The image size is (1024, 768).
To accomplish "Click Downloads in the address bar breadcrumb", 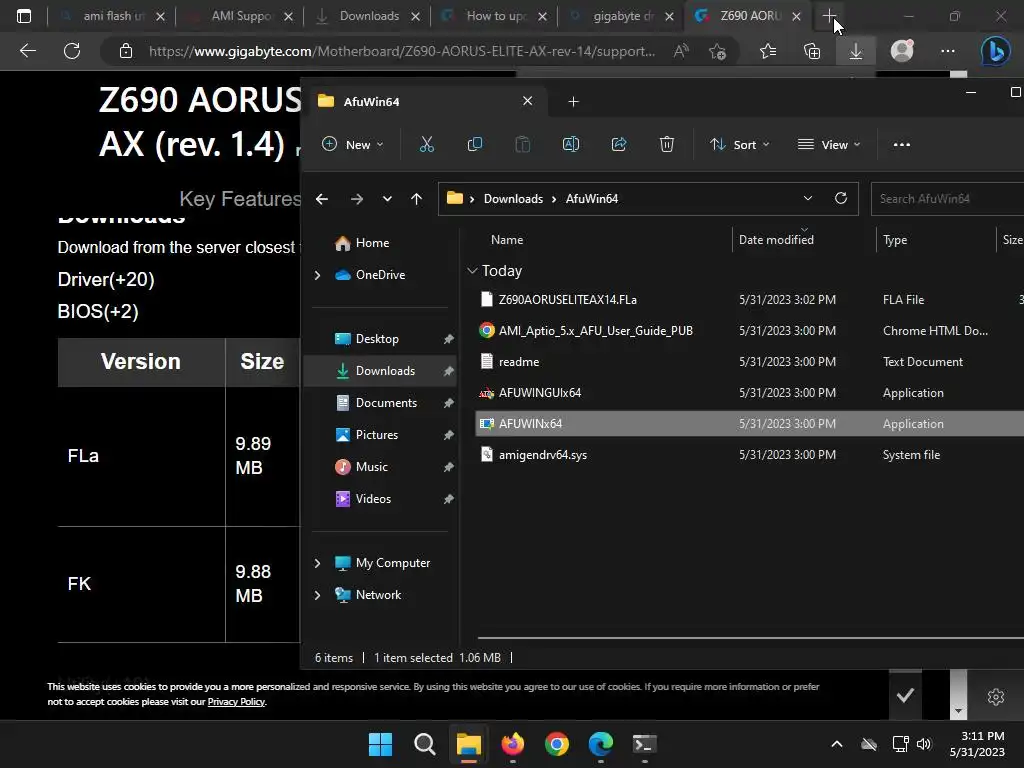I will pyautogui.click(x=513, y=199).
